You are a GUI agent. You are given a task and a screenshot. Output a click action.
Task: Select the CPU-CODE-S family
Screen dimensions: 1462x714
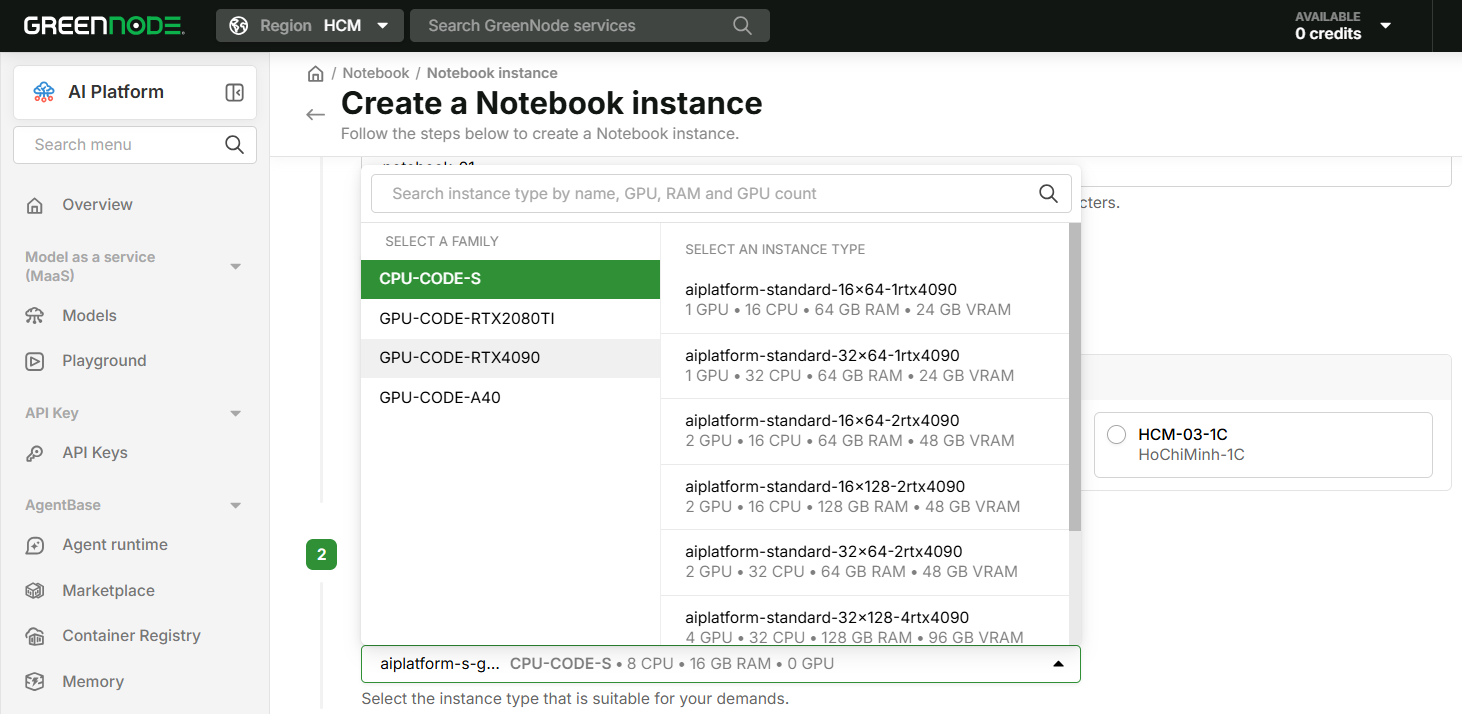coord(510,279)
